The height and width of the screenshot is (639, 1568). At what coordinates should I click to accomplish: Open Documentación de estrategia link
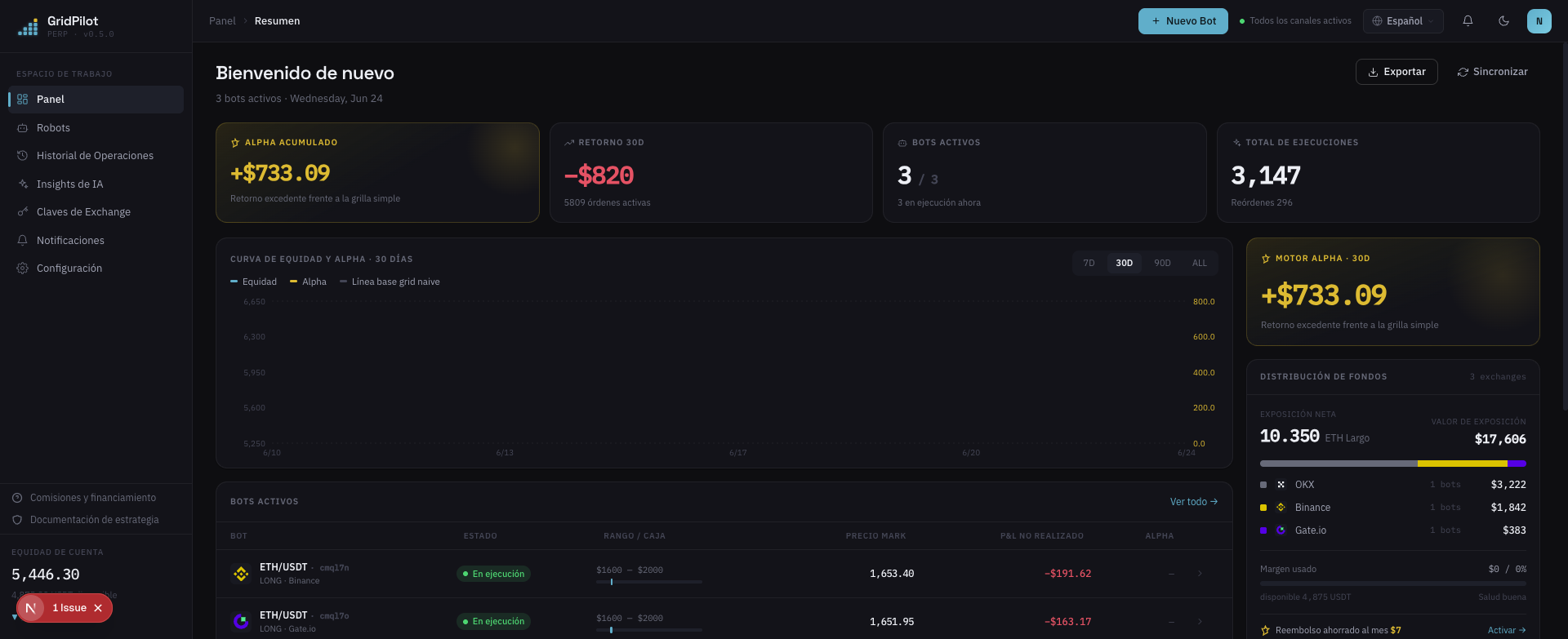coord(86,520)
